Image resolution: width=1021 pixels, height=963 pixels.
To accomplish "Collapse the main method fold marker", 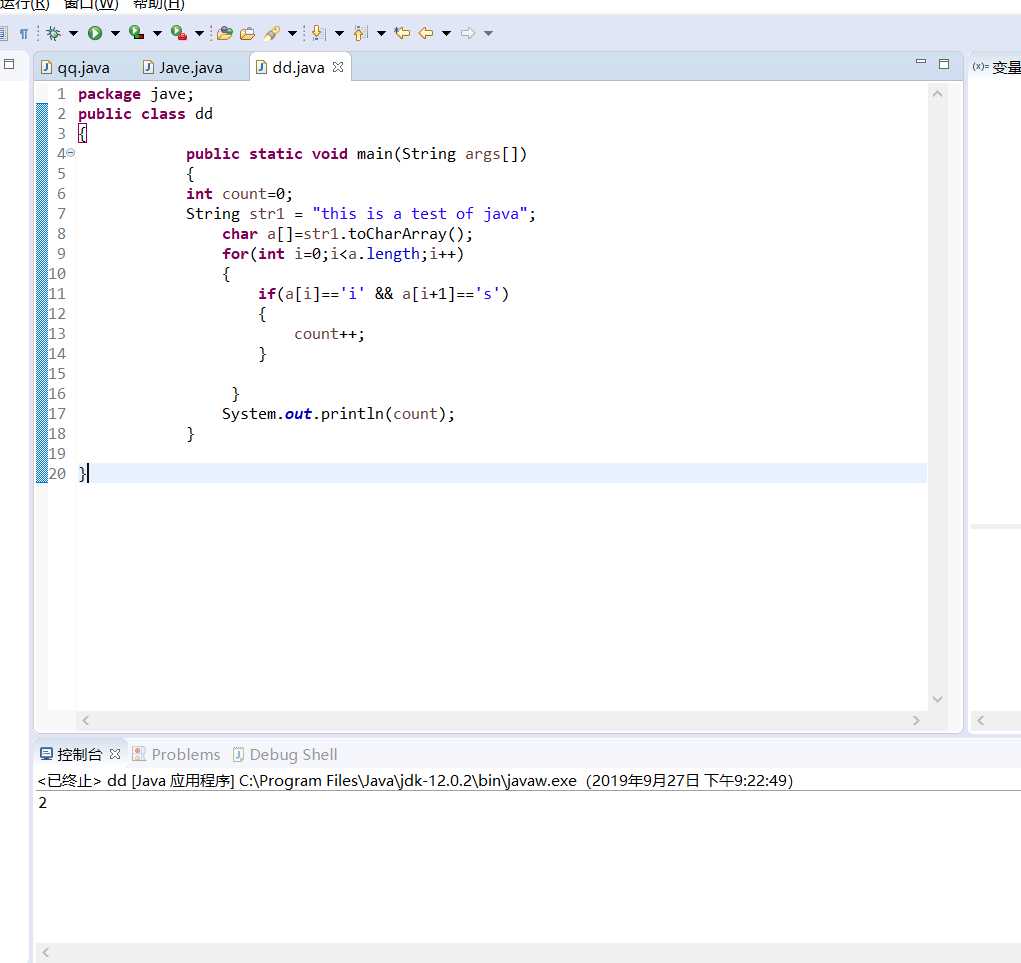I will (70, 153).
